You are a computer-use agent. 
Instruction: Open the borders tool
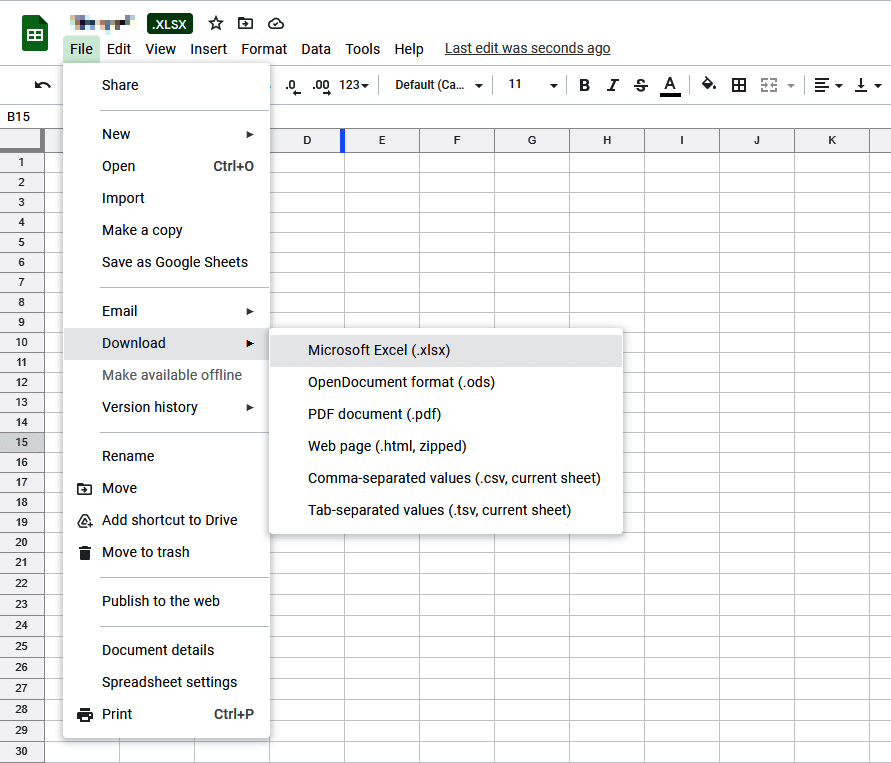point(739,85)
